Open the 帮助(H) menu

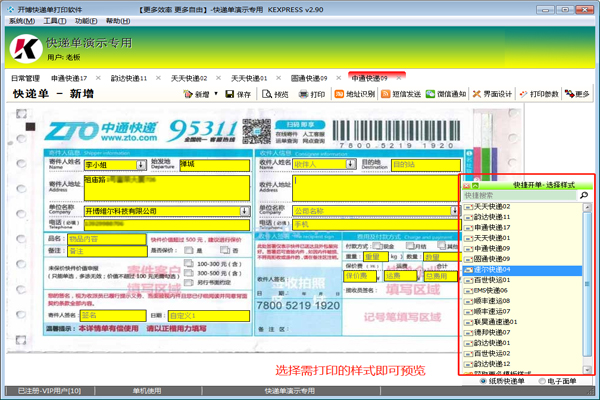tap(118, 21)
